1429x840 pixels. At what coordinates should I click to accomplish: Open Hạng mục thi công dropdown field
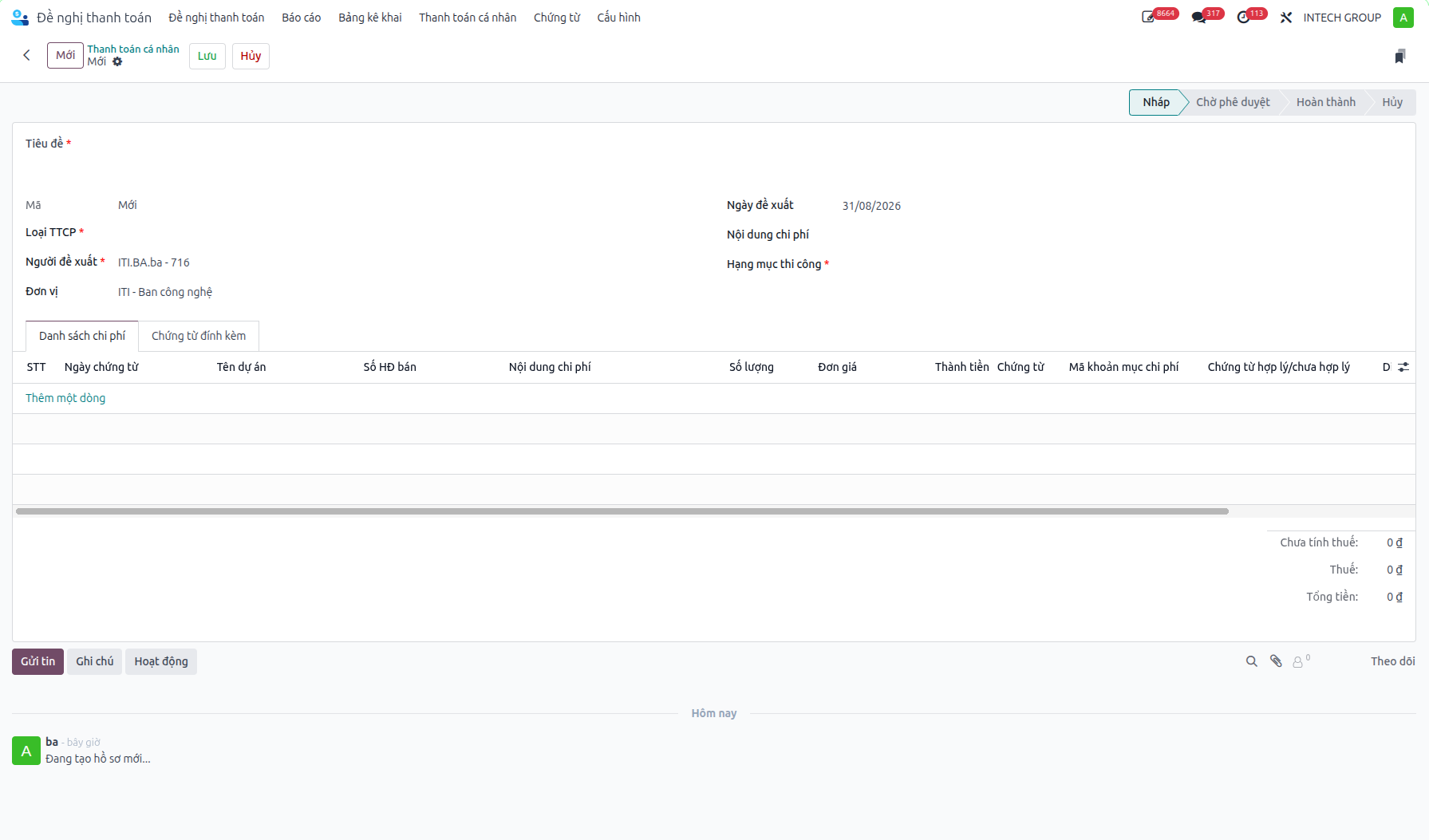click(1122, 265)
